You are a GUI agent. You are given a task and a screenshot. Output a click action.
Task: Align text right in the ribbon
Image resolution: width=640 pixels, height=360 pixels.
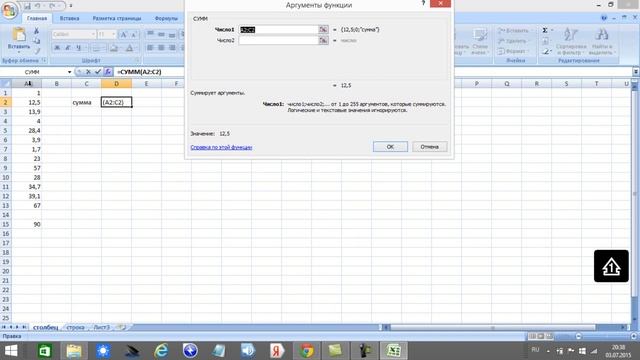click(x=172, y=48)
